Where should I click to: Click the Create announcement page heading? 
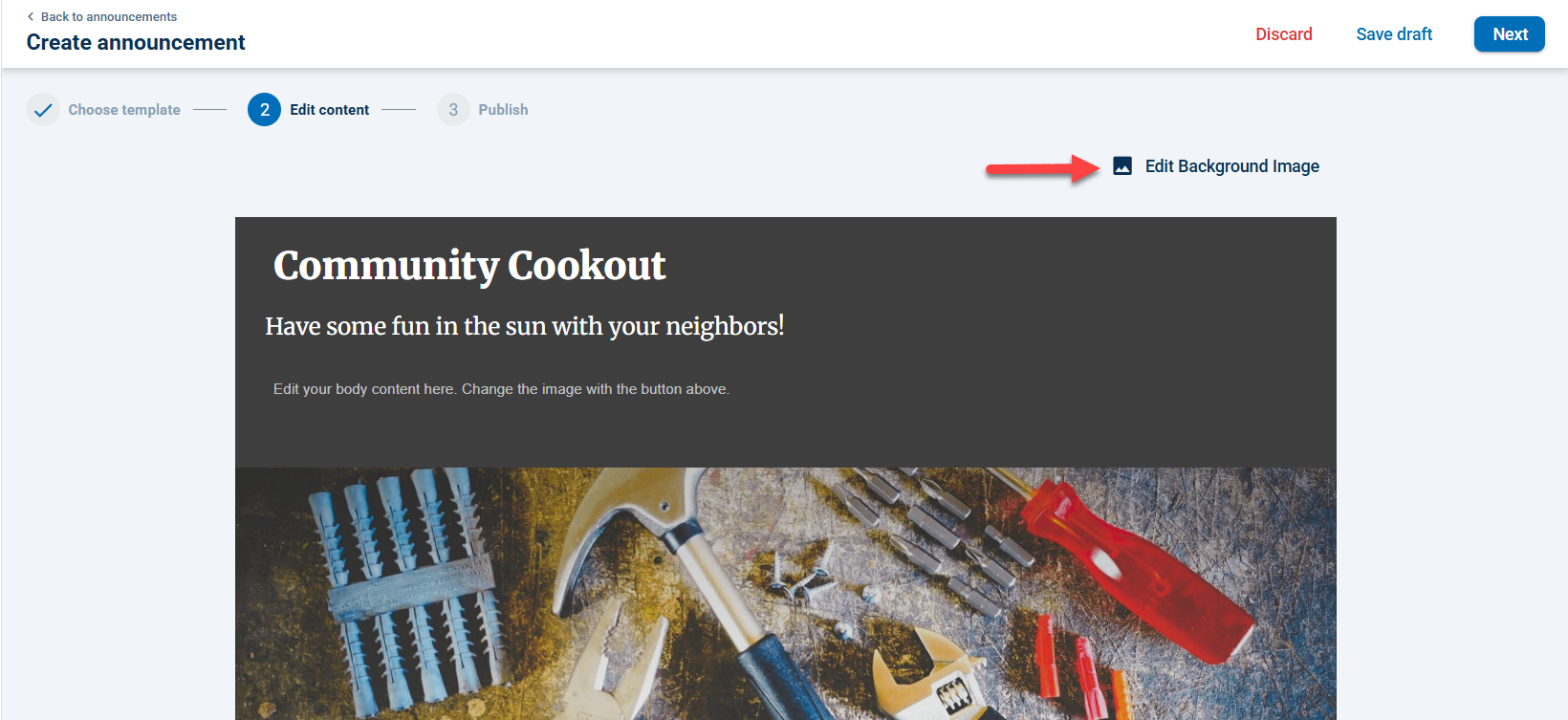pyautogui.click(x=136, y=43)
